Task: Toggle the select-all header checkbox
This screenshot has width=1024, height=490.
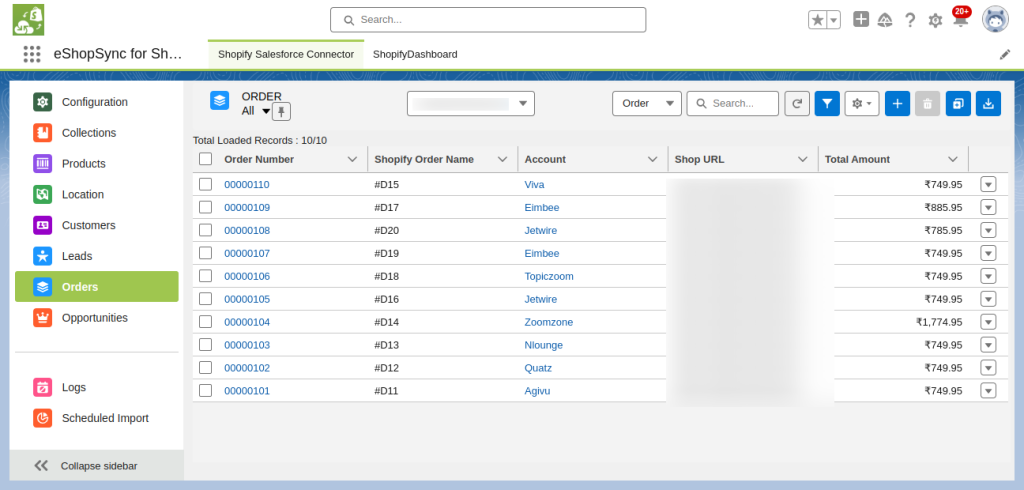Action: (x=206, y=159)
